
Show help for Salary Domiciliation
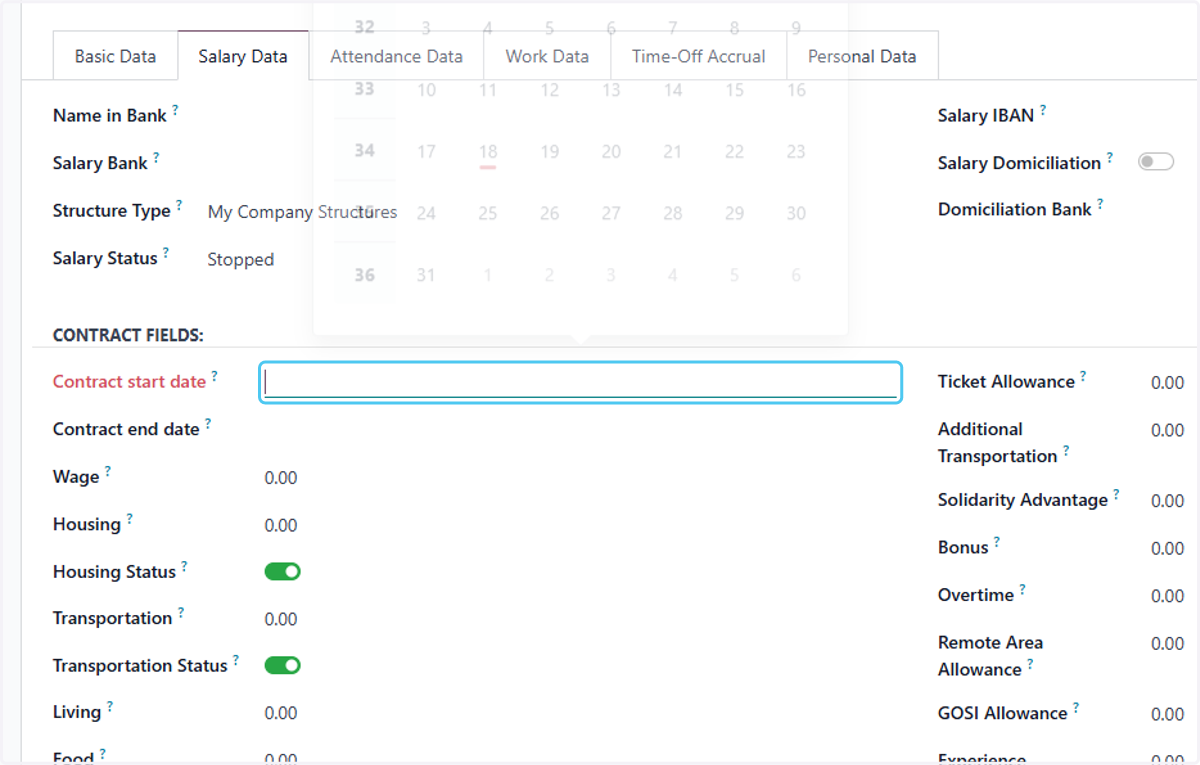click(1110, 158)
